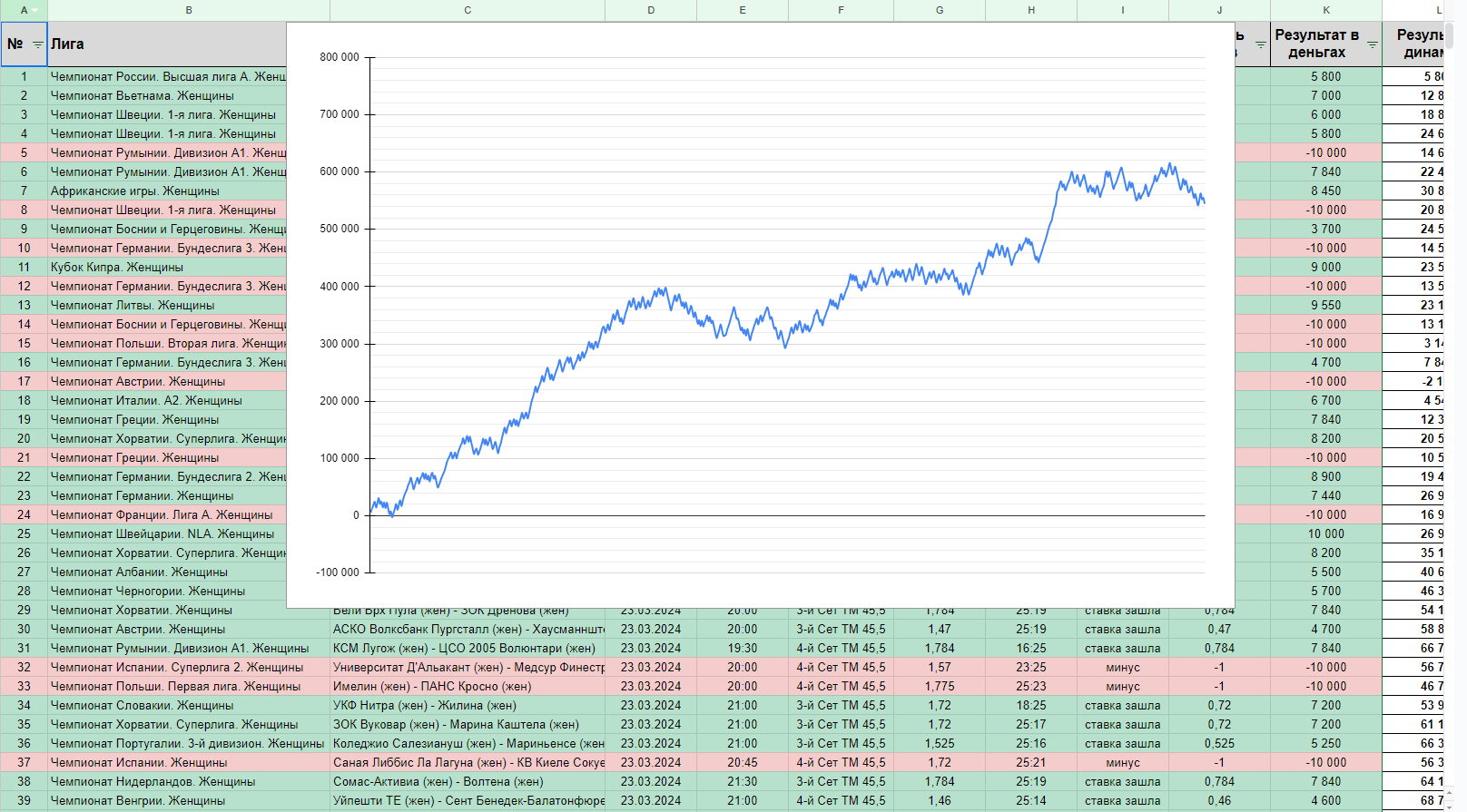1467x812 pixels.
Task: Select the time cell 21:30
Action: tap(743, 781)
